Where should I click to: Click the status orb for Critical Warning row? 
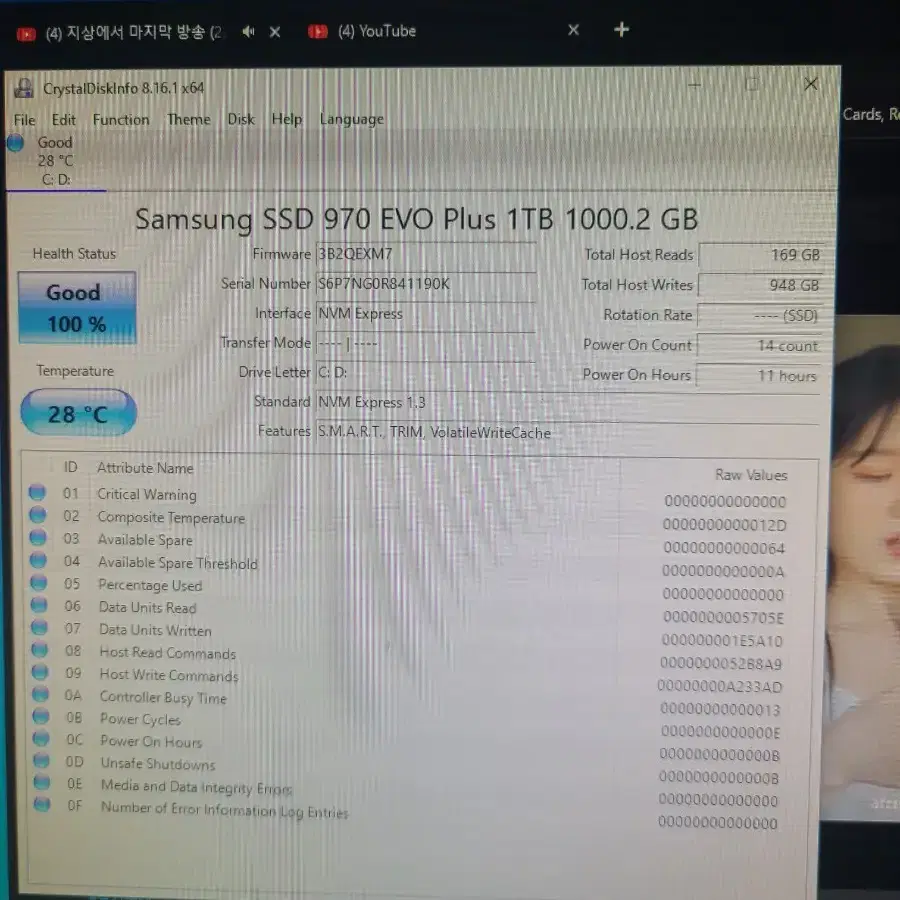37,493
